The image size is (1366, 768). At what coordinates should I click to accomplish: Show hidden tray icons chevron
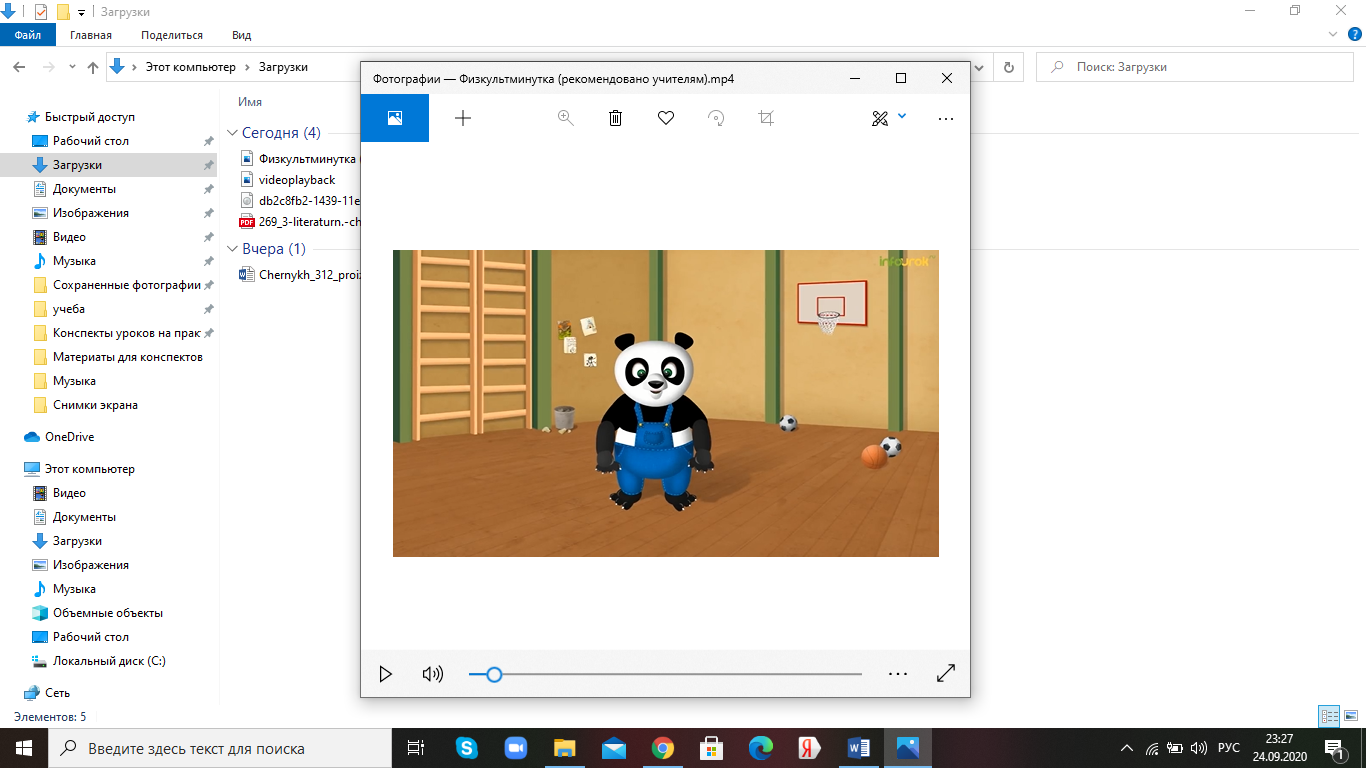[1127, 748]
